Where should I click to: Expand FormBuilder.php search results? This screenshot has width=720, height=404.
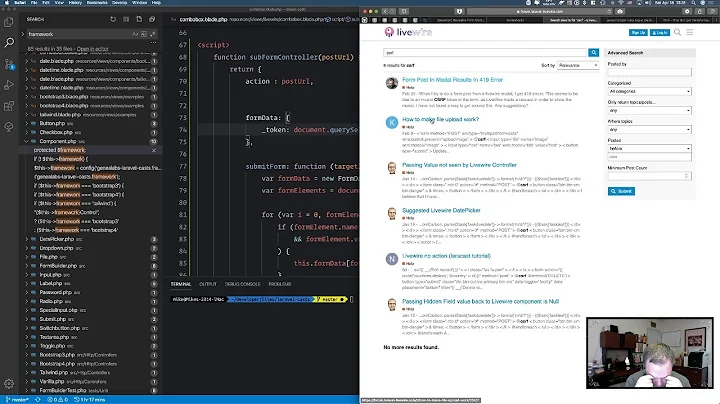pyautogui.click(x=27, y=266)
